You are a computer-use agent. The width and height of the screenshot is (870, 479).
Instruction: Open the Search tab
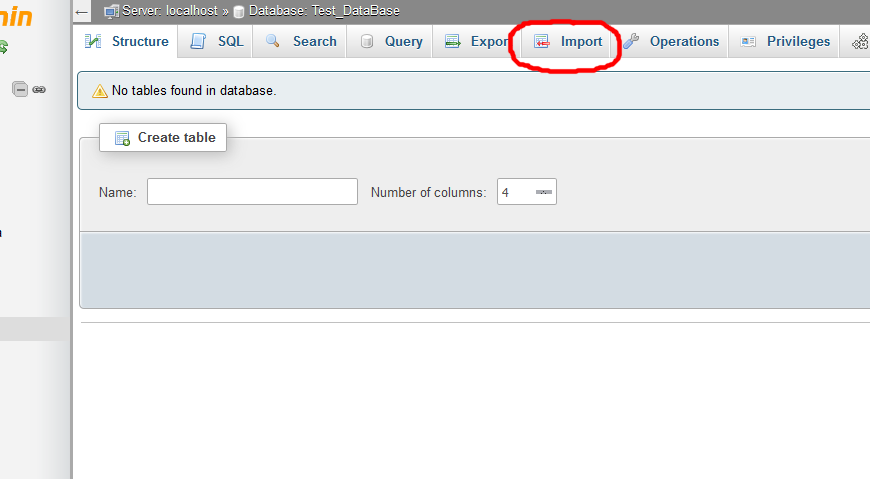tap(302, 42)
